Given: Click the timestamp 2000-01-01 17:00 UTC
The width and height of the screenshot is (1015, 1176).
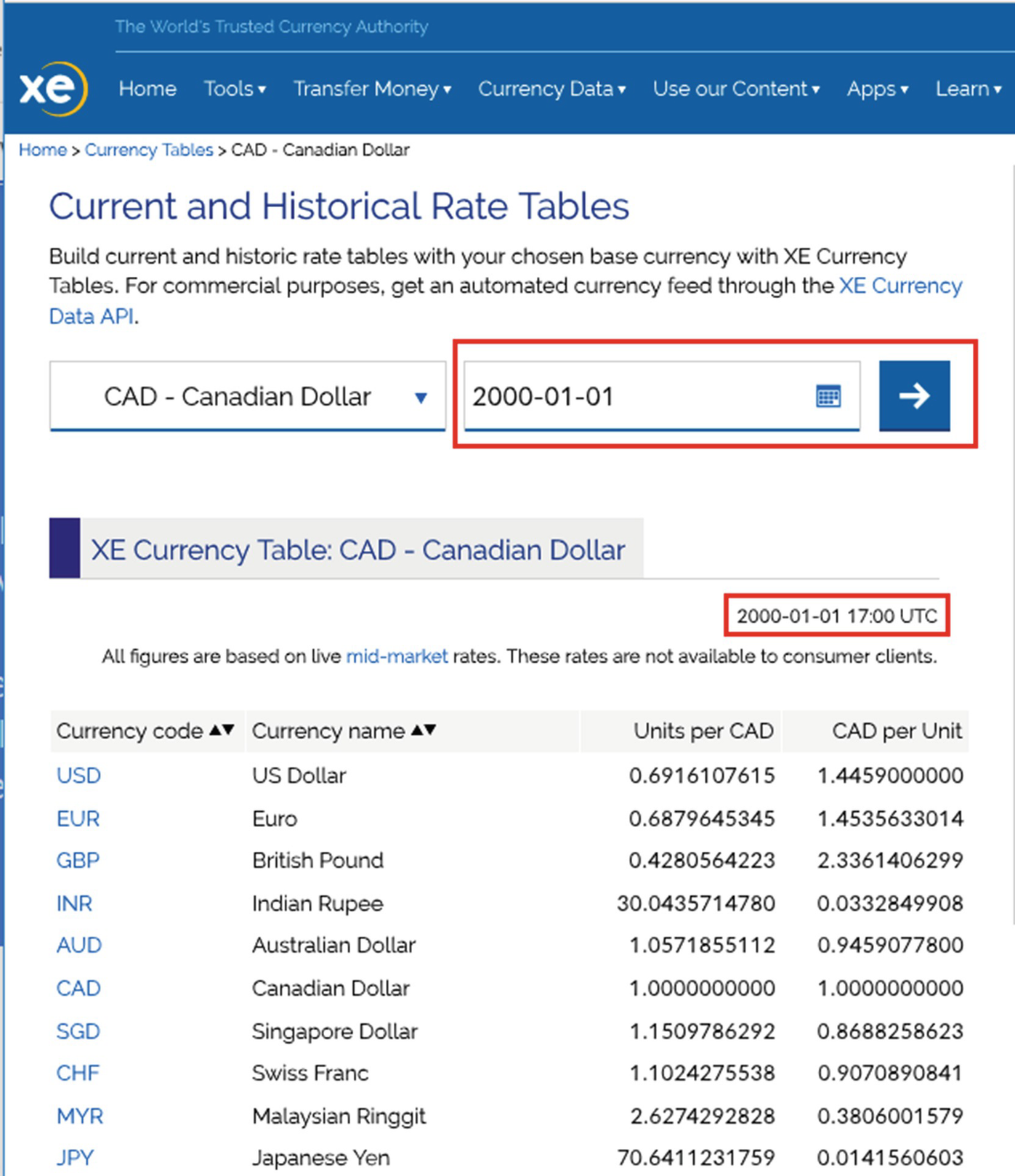Looking at the screenshot, I should [x=837, y=616].
